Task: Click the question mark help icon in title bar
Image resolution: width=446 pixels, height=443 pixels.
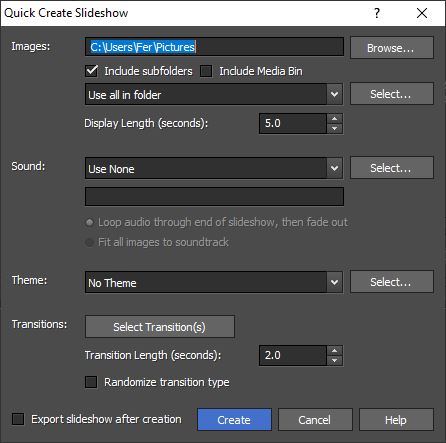Action: [x=377, y=13]
